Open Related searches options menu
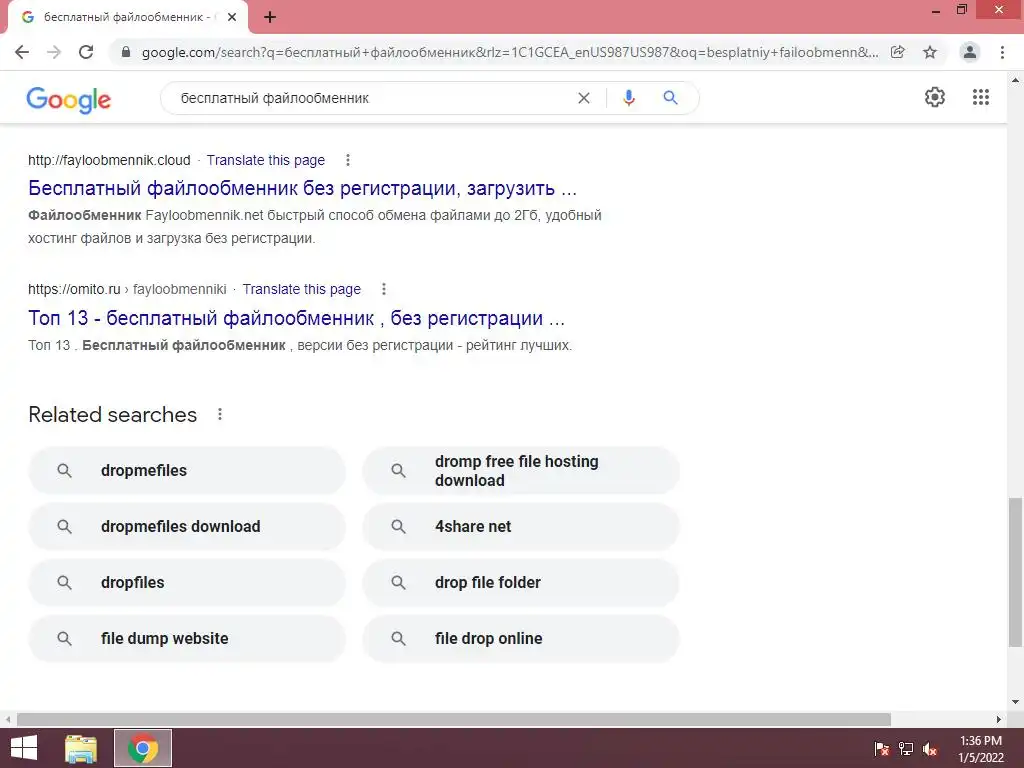 click(220, 414)
